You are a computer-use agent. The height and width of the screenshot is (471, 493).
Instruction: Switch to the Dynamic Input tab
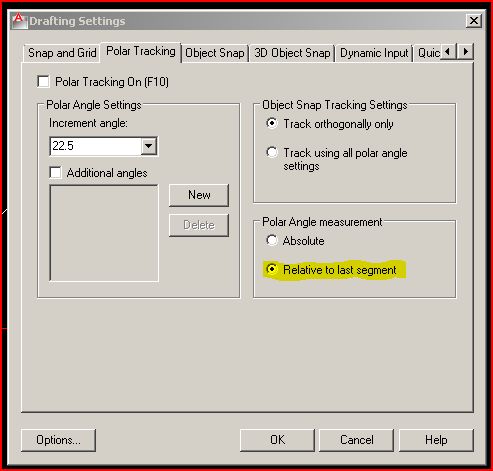click(374, 53)
